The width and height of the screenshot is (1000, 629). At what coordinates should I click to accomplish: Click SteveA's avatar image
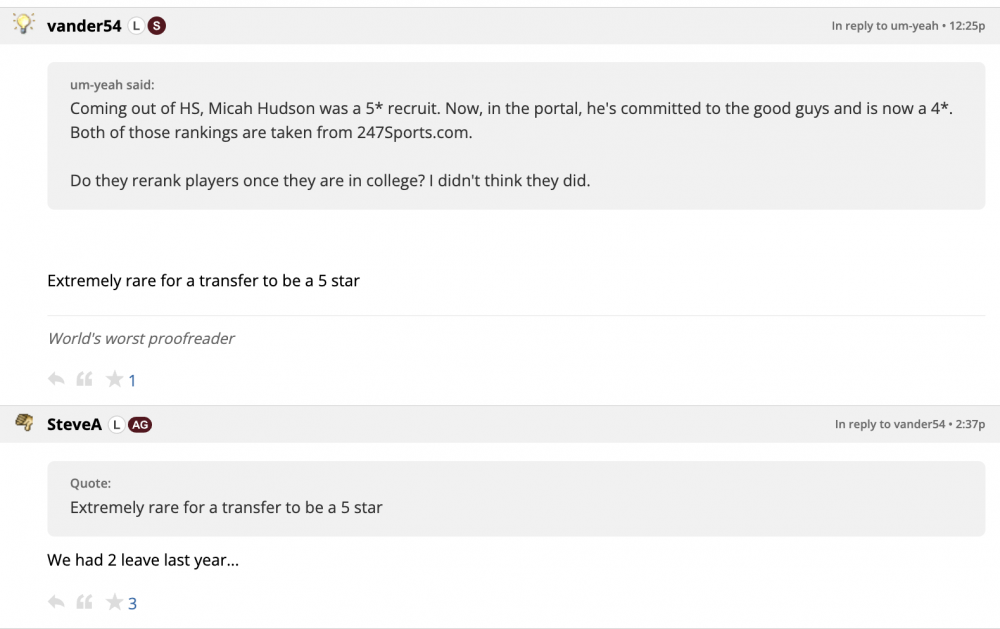click(x=24, y=423)
